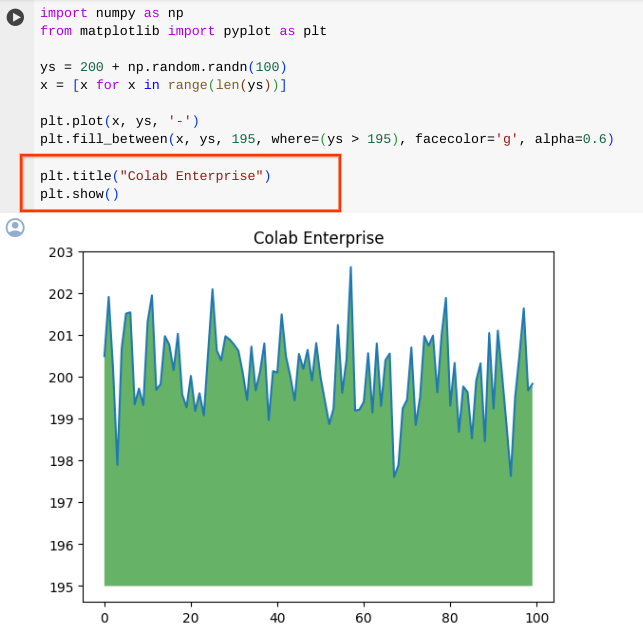Click the y-axis label 201
This screenshot has height=636, width=643.
61,336
